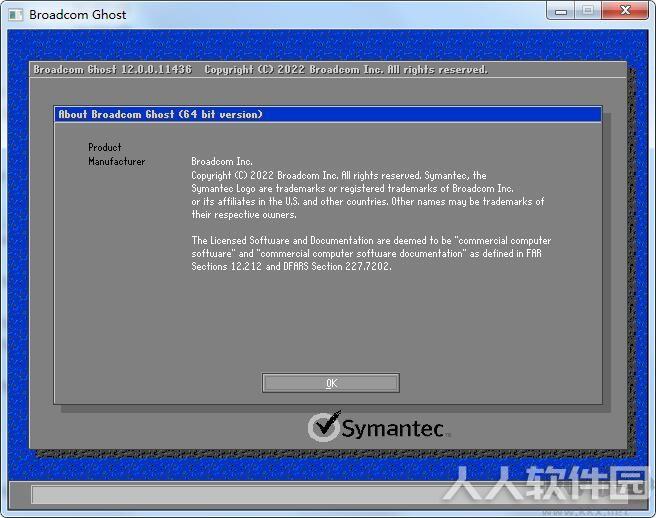Click the 'The Licensed Software and Documentation' line

click(371, 241)
